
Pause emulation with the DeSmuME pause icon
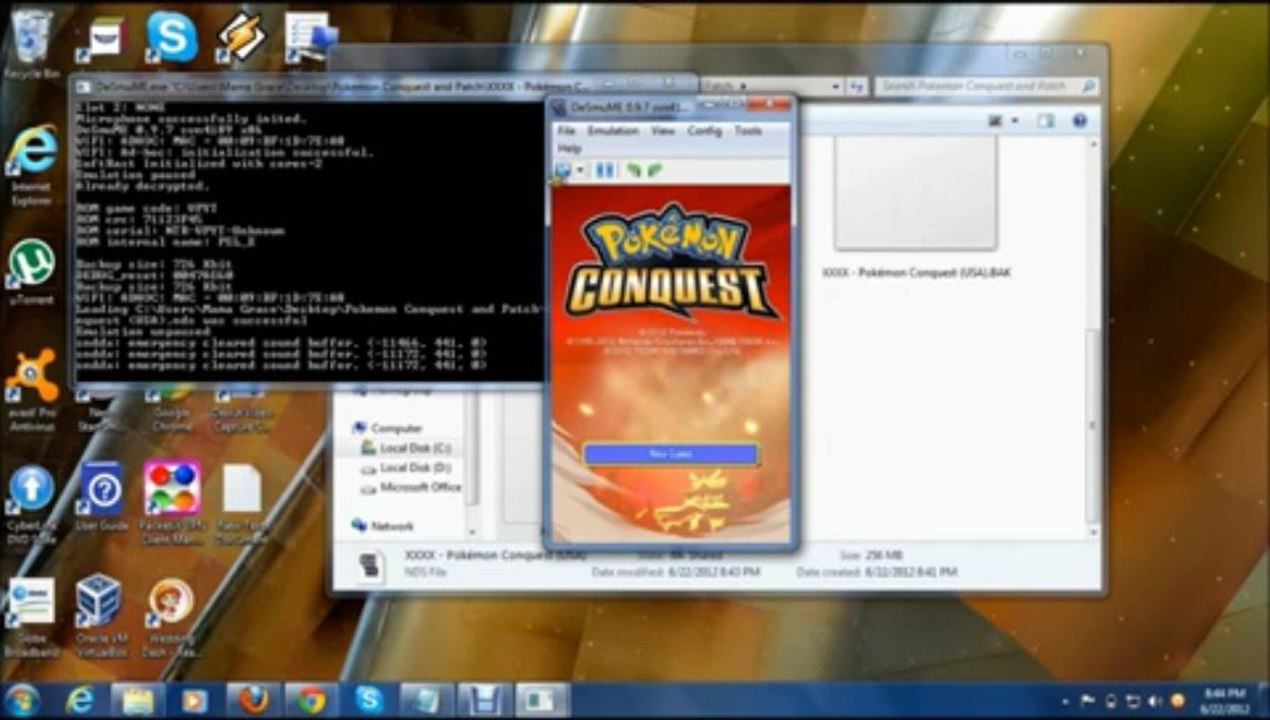[605, 171]
